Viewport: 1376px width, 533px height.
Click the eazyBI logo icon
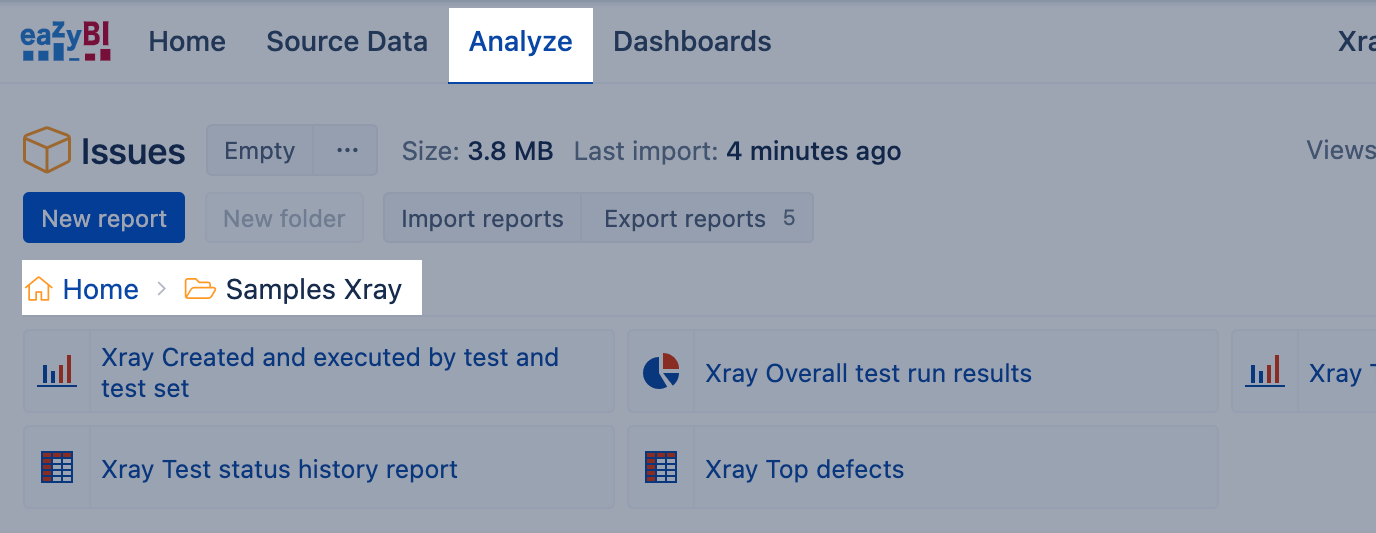(66, 42)
